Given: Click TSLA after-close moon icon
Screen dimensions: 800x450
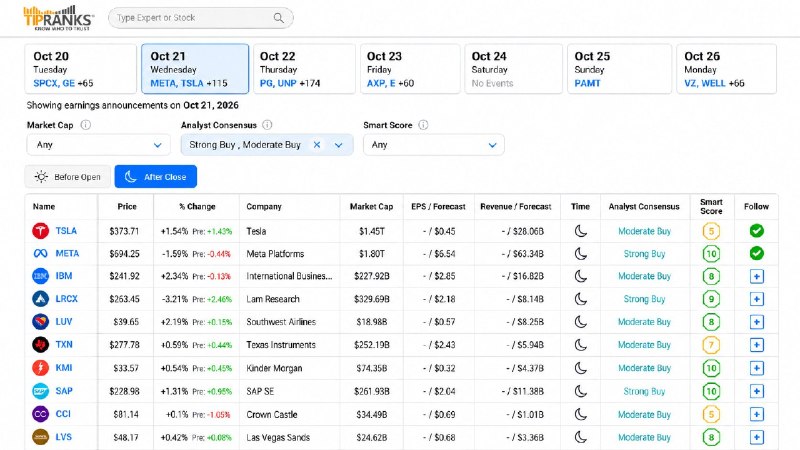Looking at the screenshot, I should click(581, 231).
